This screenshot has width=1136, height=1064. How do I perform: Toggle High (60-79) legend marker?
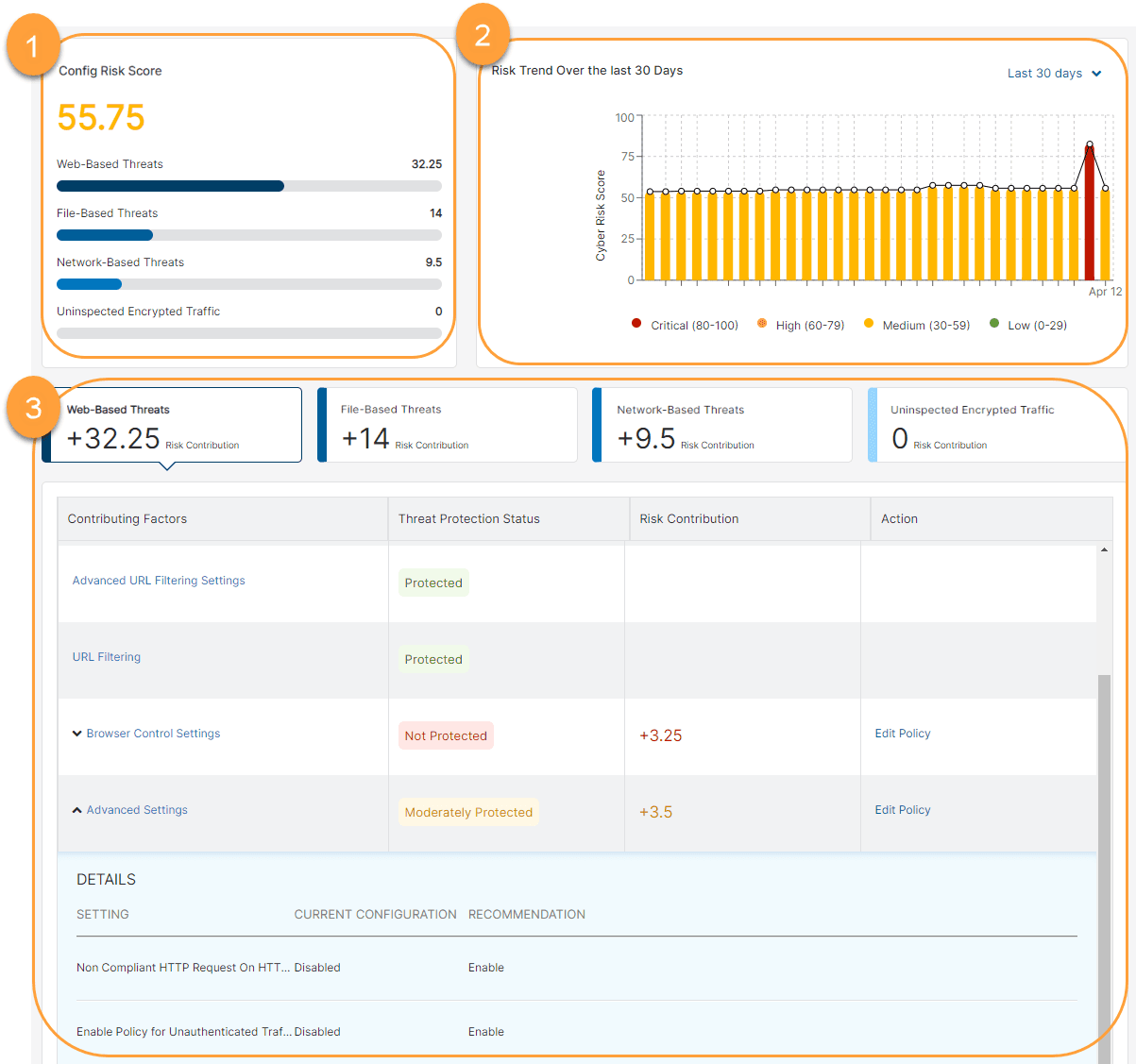[762, 324]
